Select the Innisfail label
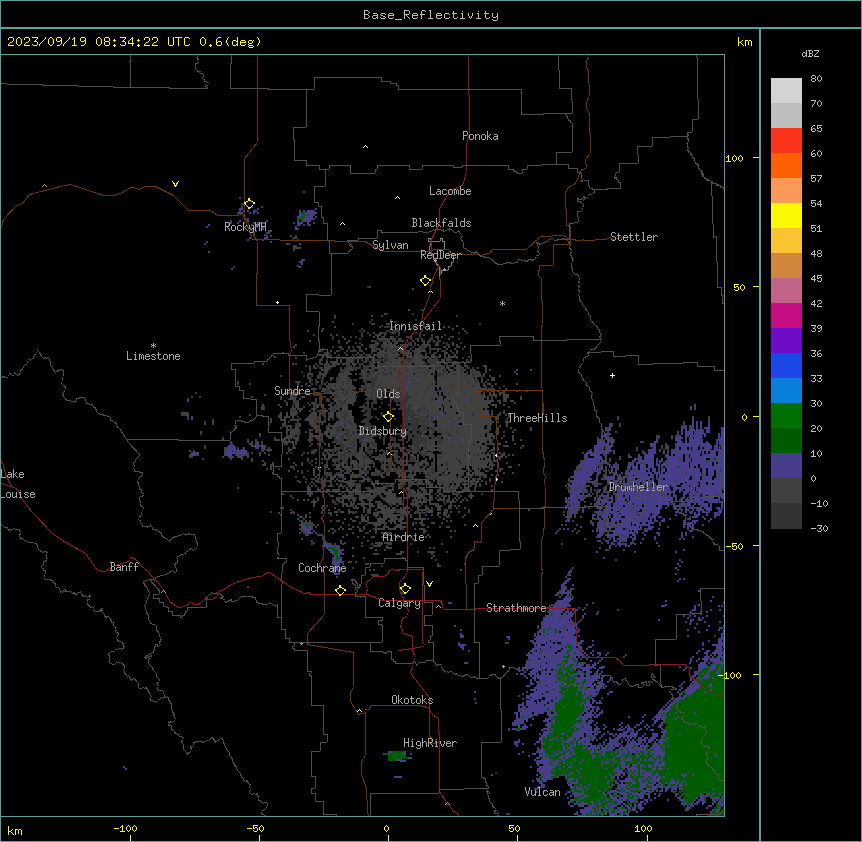 [416, 326]
